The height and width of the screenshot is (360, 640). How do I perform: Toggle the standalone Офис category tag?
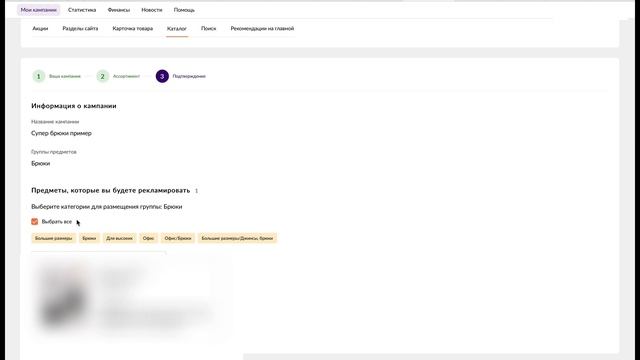pyautogui.click(x=148, y=238)
